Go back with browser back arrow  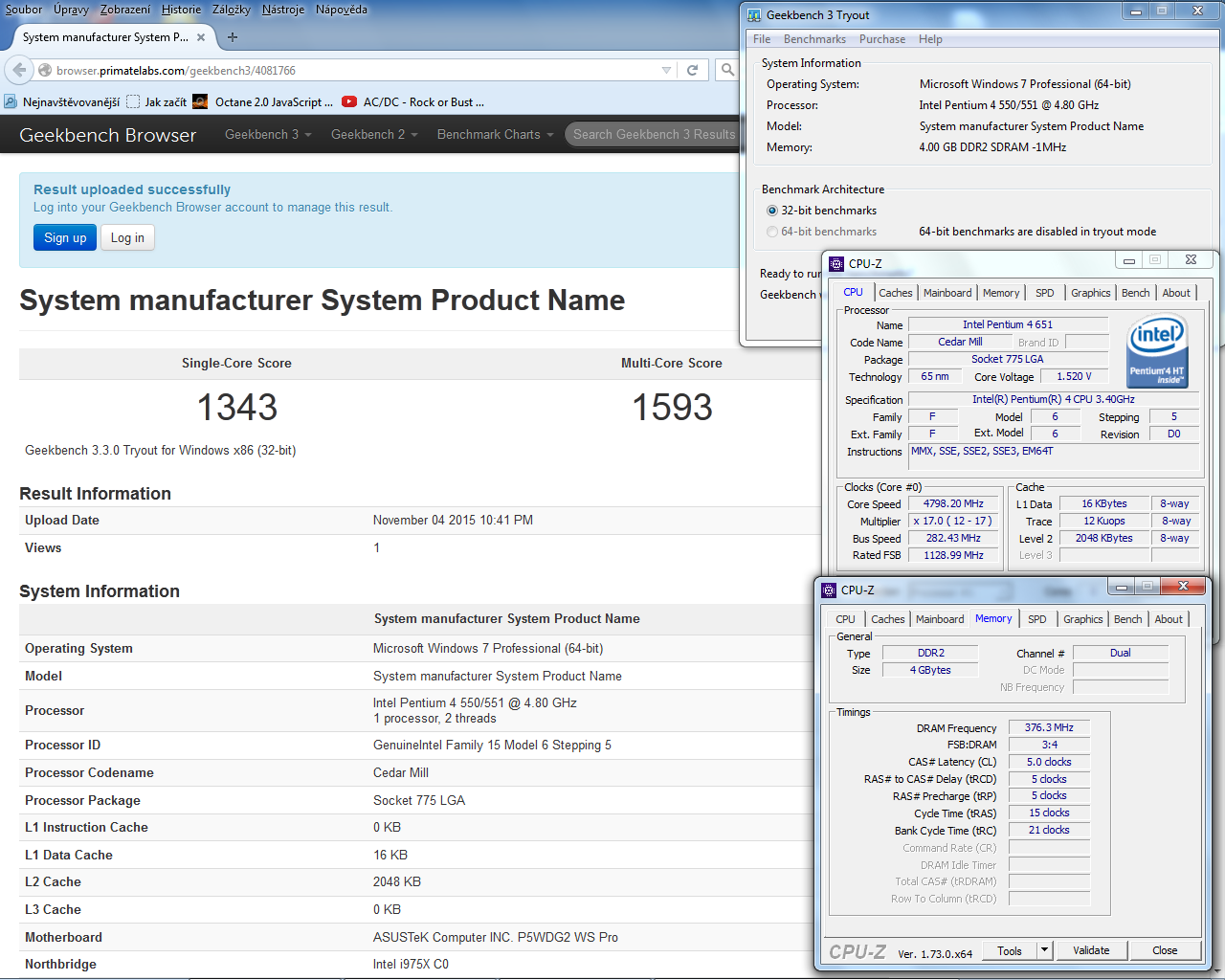point(19,70)
